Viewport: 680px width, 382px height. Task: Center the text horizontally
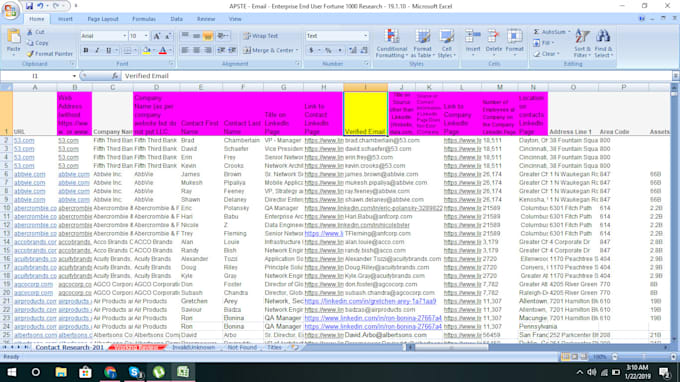[196, 50]
